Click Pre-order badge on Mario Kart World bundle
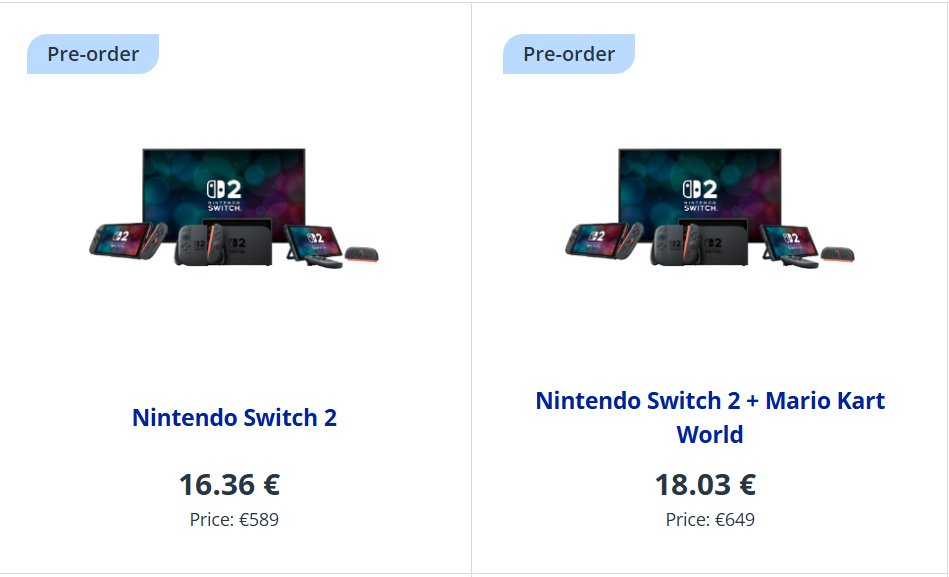This screenshot has height=577, width=949. coord(568,54)
